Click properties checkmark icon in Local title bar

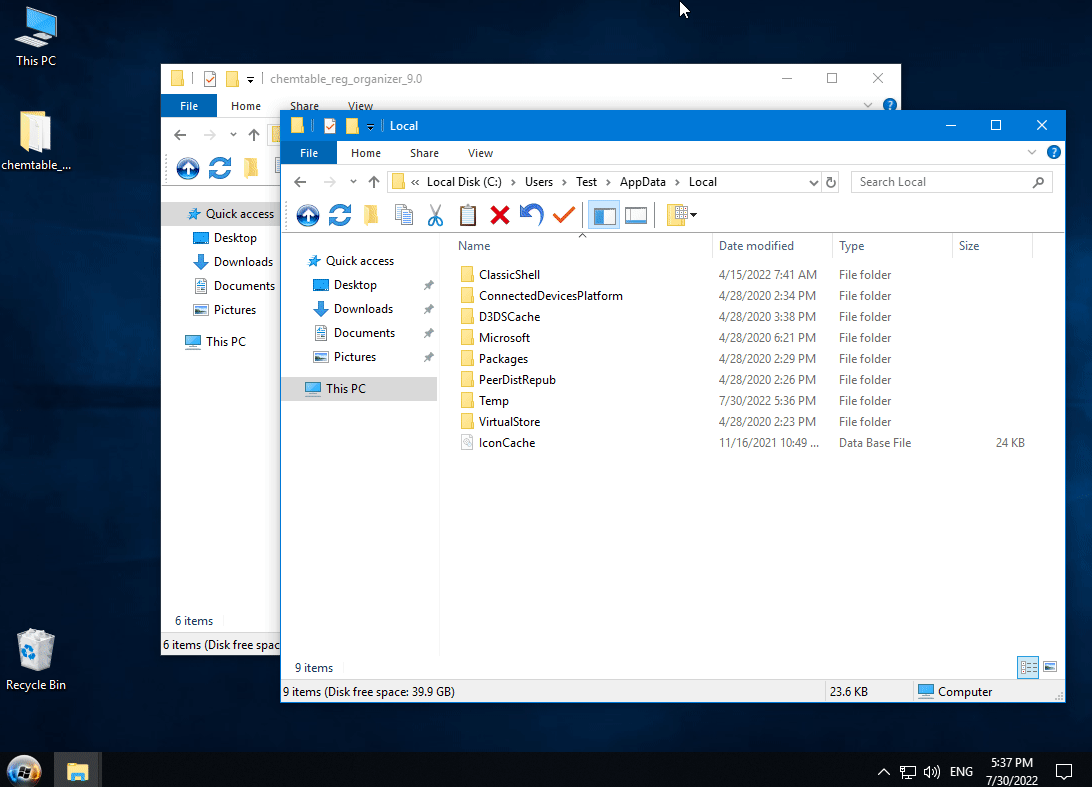[330, 126]
